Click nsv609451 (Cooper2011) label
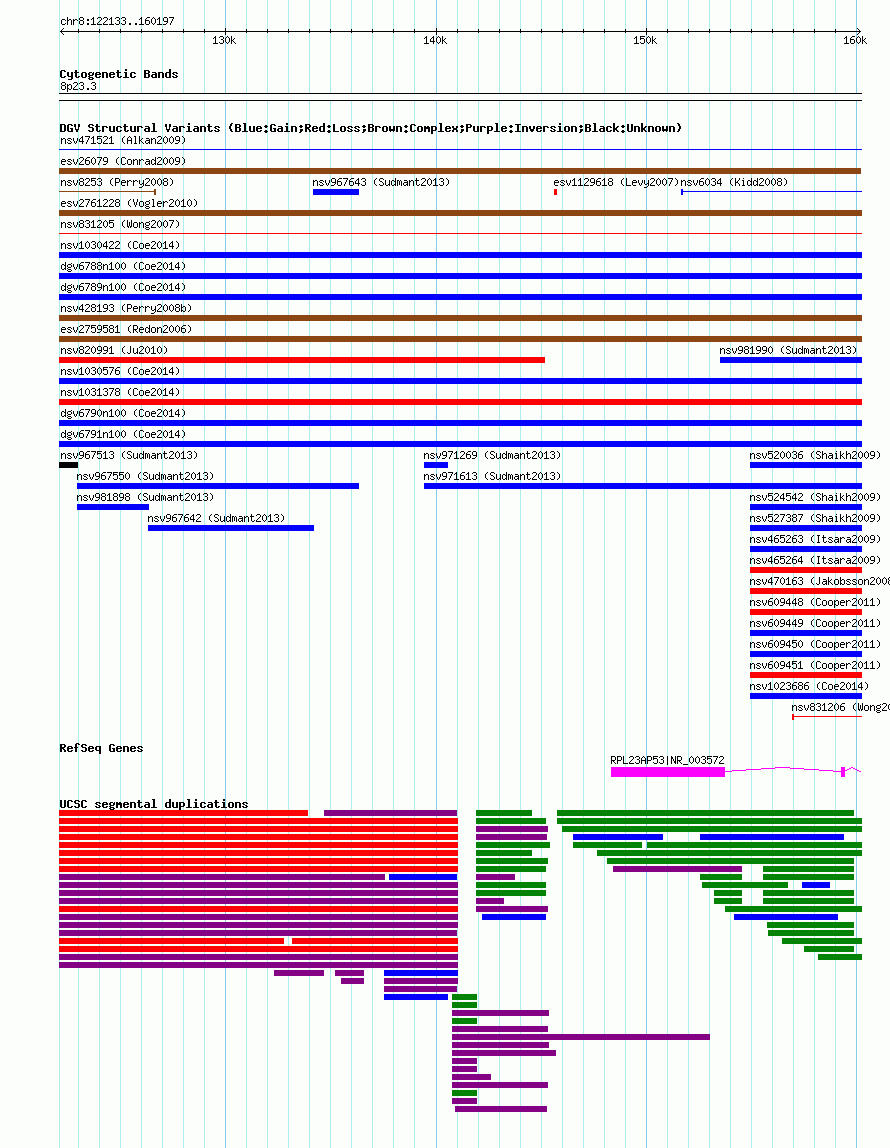The width and height of the screenshot is (890, 1148). point(815,666)
